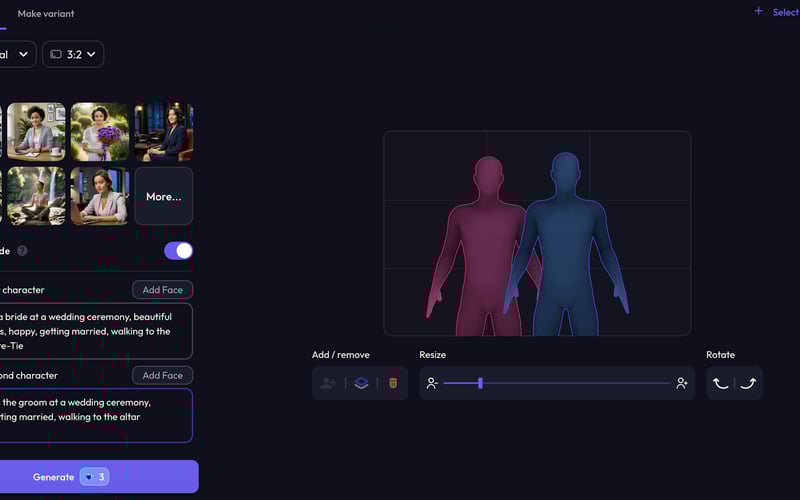
Task: Select the meditating by waterfall thumbnail
Action: click(36, 196)
